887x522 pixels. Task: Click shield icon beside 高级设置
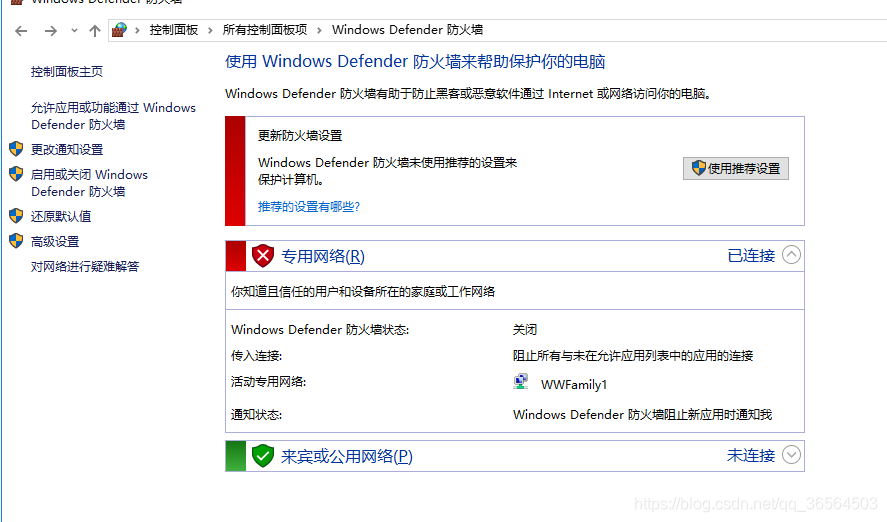point(16,241)
